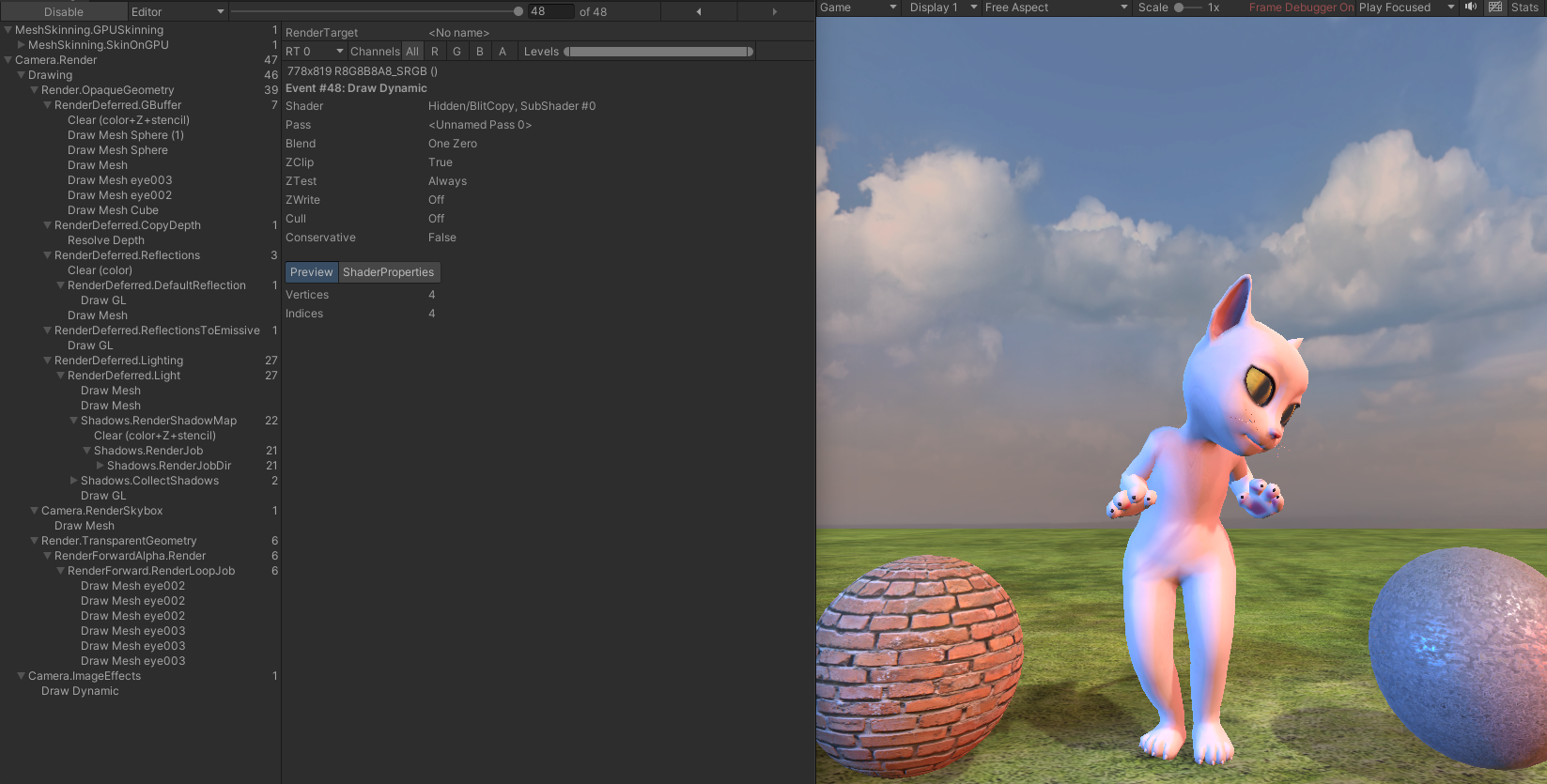The image size is (1547, 784).
Task: Adjust the frame event slider
Action: (x=376, y=11)
